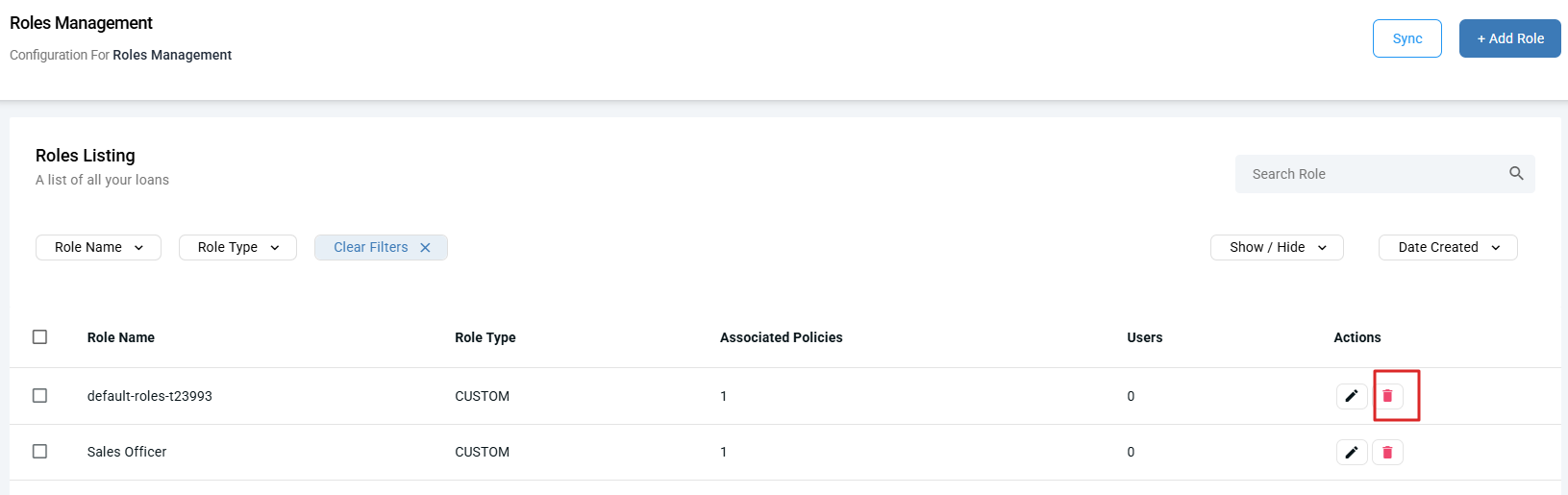Select the Sales Officer row checkbox
This screenshot has height=495, width=1568.
[x=39, y=452]
